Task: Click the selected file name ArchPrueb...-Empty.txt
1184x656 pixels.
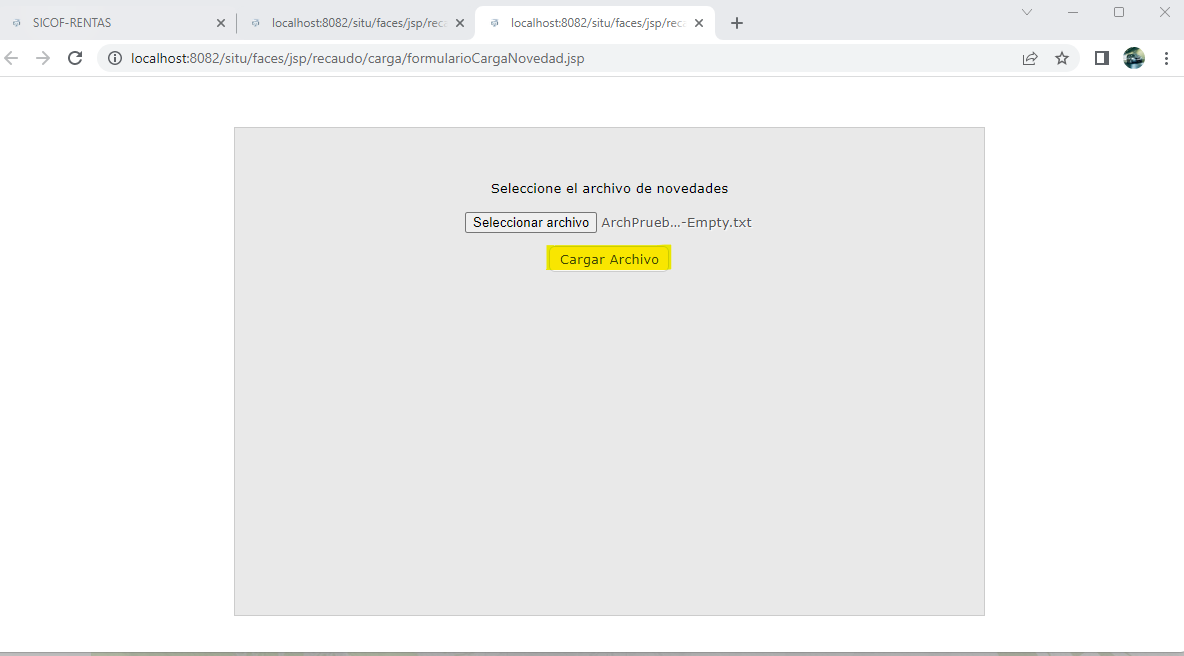Action: coord(677,223)
